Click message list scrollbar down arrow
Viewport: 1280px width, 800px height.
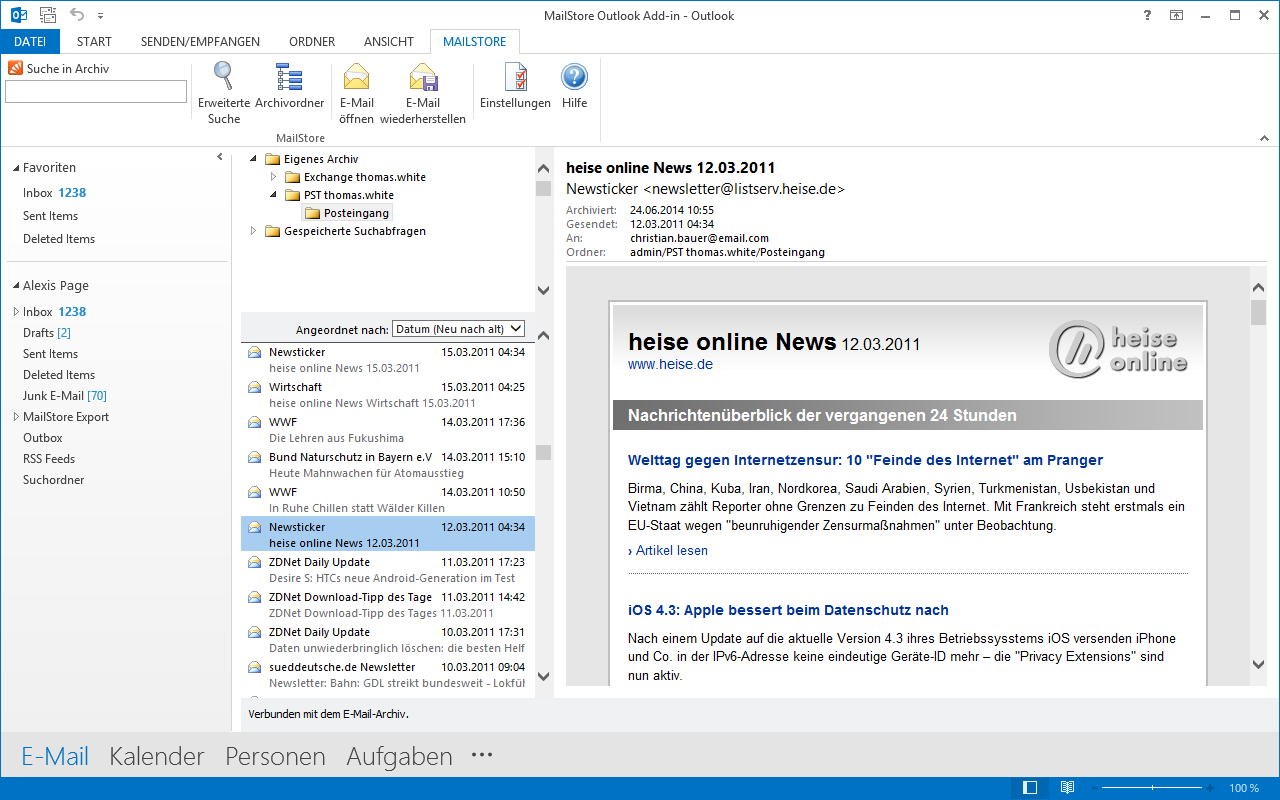click(544, 677)
